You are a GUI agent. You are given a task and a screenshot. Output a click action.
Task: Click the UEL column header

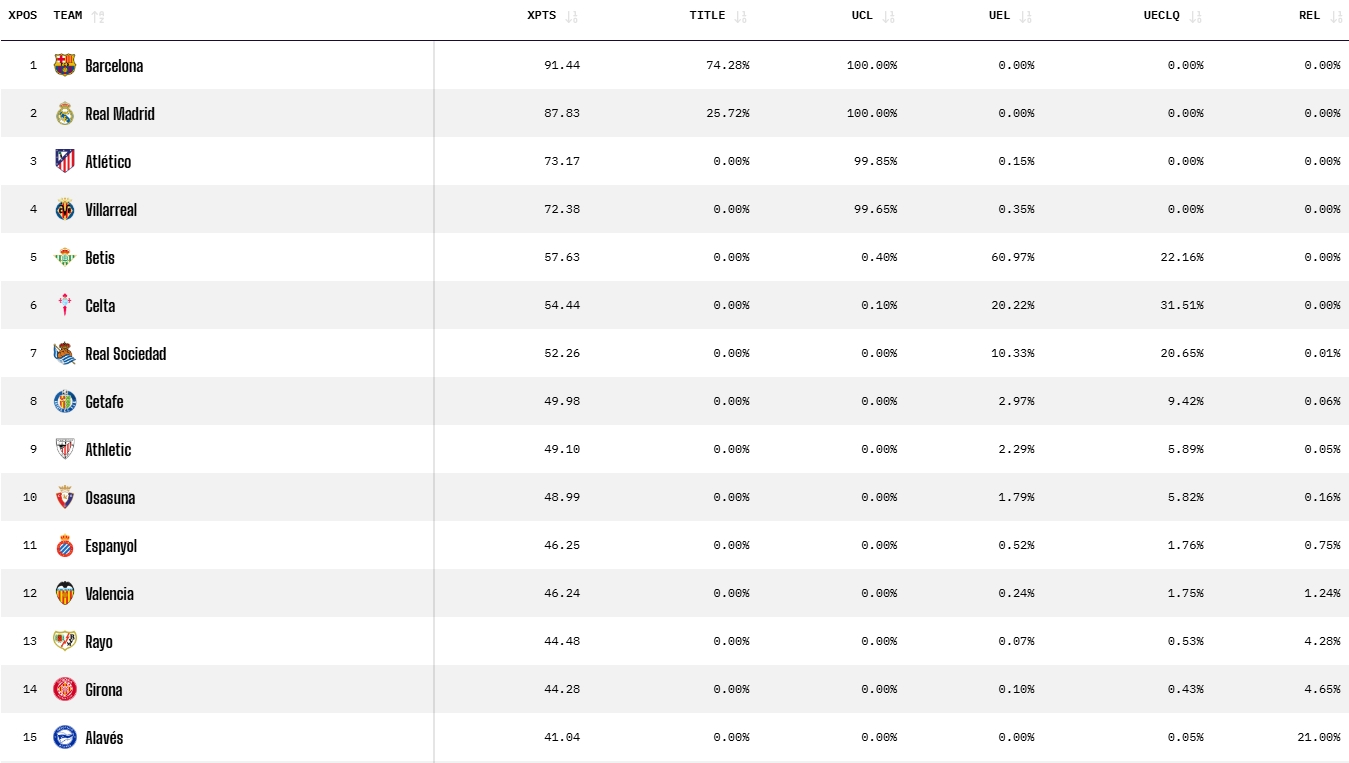(999, 16)
